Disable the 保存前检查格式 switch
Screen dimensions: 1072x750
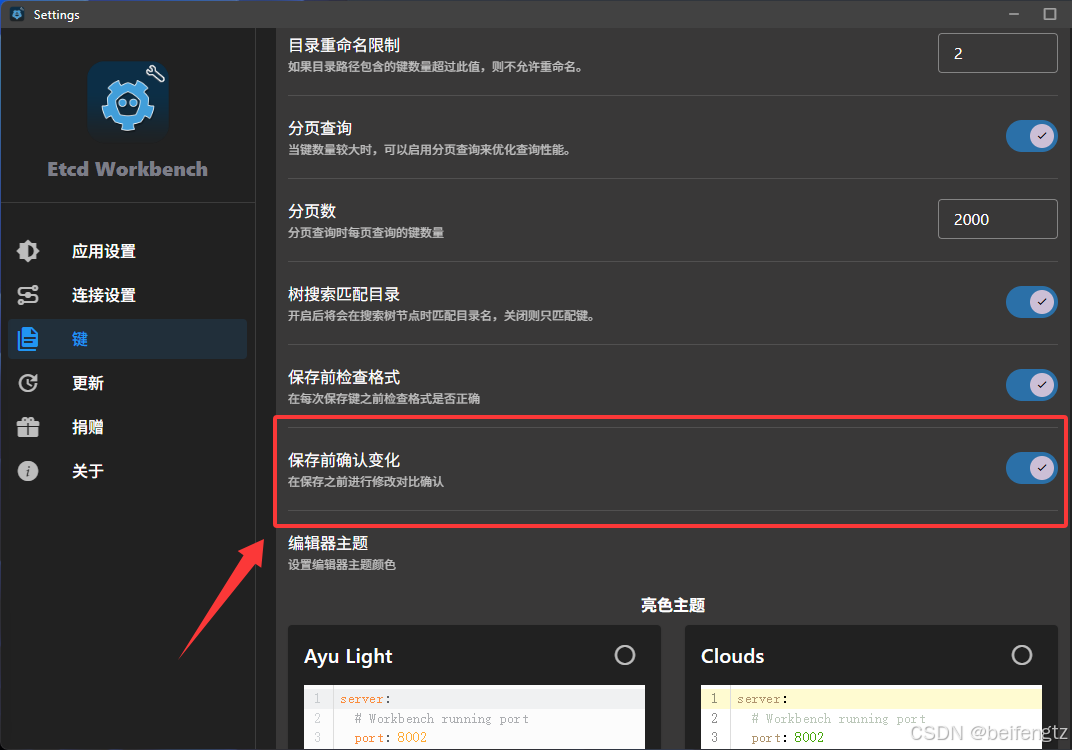pyautogui.click(x=1031, y=385)
